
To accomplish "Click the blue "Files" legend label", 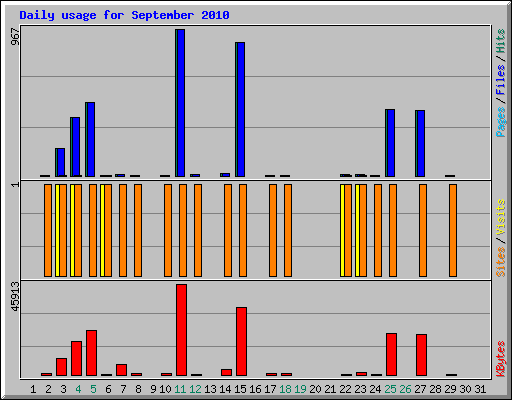I will [x=501, y=79].
